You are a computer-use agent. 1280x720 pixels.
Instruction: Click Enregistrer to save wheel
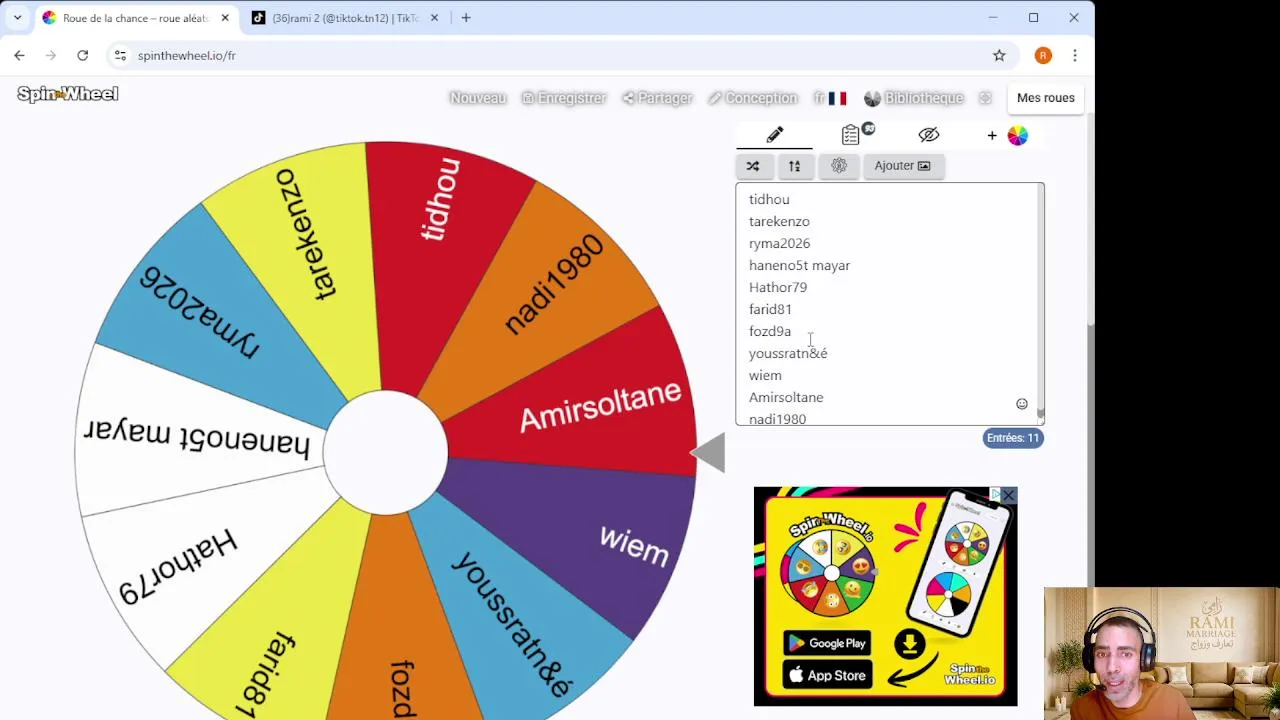pos(564,98)
